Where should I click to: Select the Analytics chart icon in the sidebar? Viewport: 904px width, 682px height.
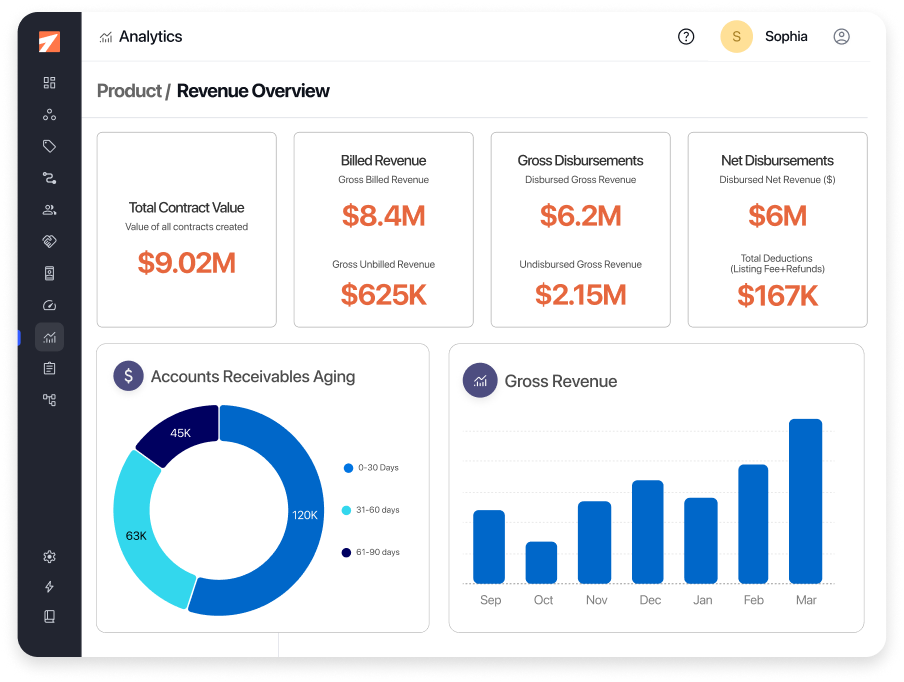click(x=49, y=337)
